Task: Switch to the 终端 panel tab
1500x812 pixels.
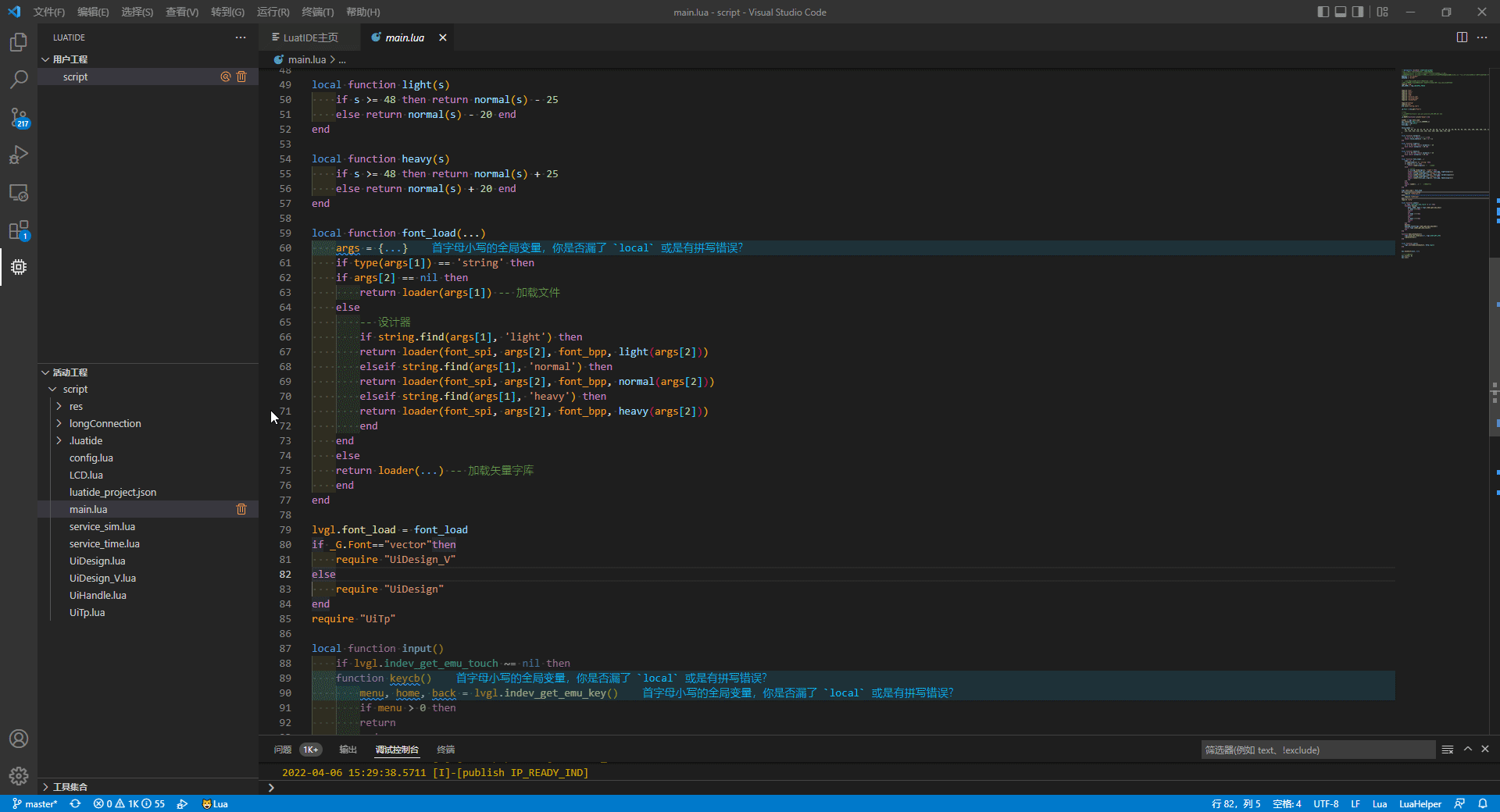Action: click(x=445, y=750)
